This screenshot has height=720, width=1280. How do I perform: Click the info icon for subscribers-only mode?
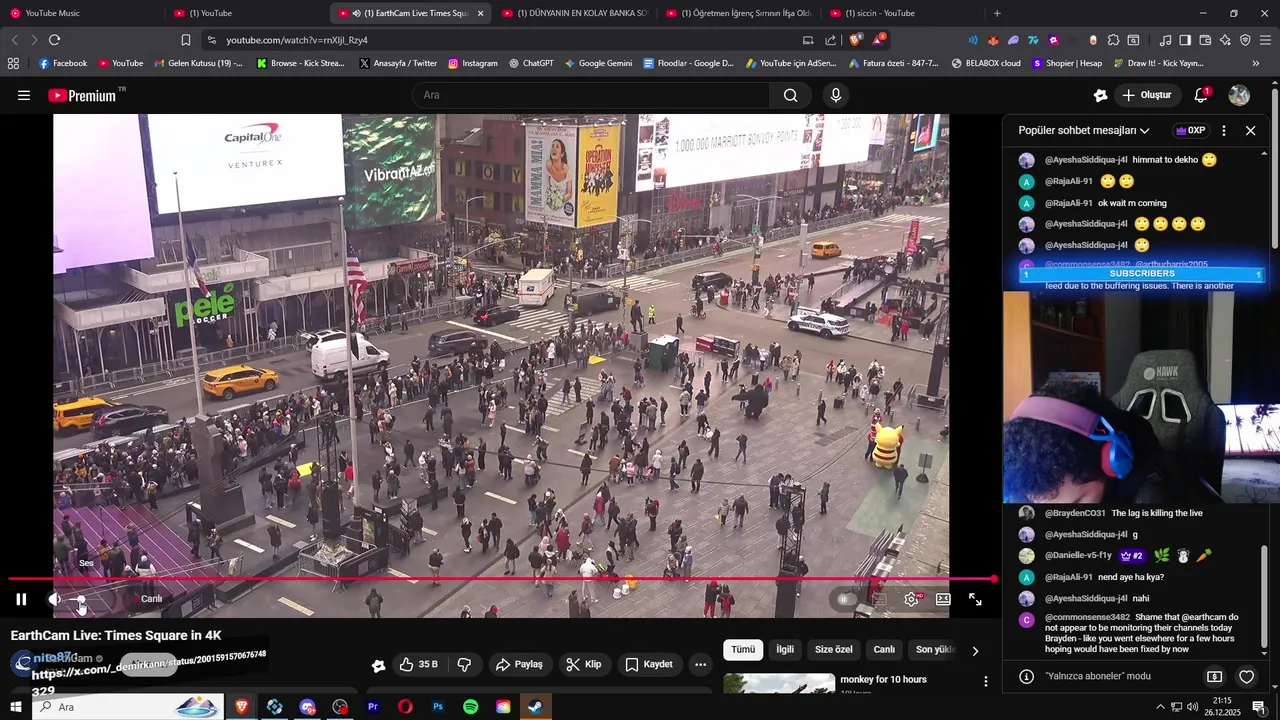[x=1026, y=677]
